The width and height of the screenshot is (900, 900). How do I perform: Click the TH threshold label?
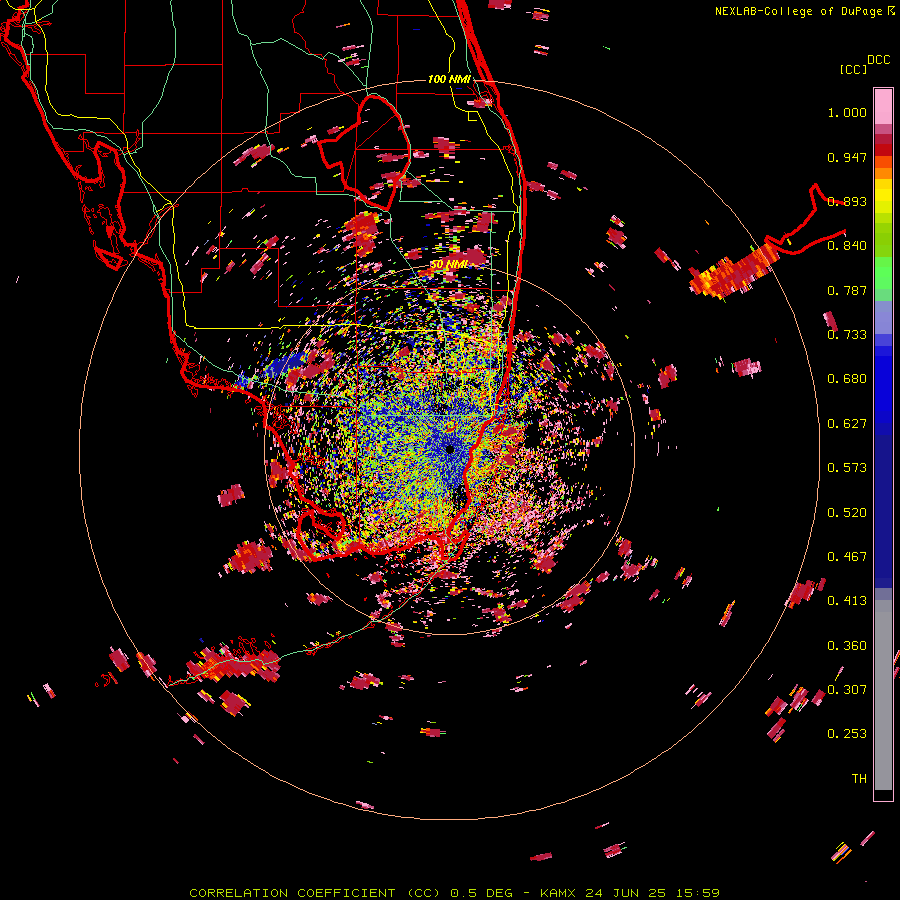(x=859, y=779)
